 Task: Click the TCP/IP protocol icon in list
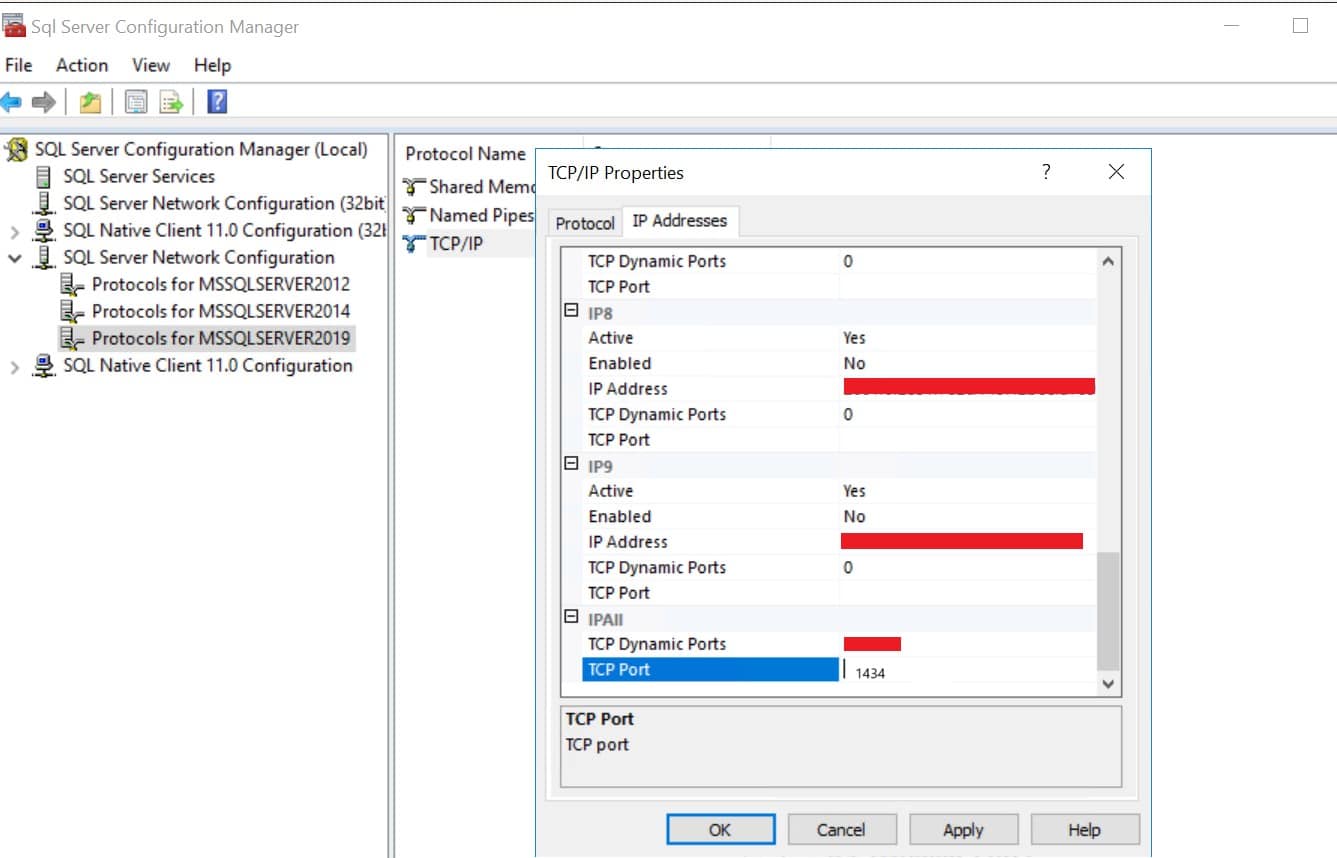414,243
